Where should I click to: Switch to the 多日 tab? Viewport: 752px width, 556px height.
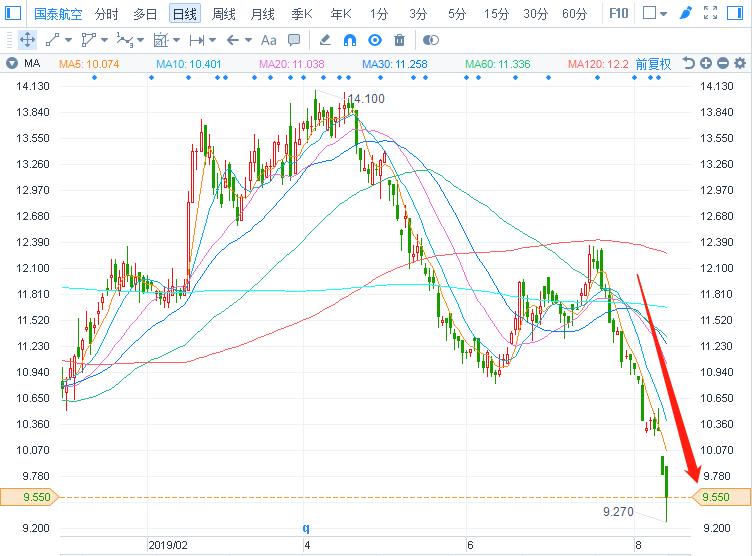145,14
